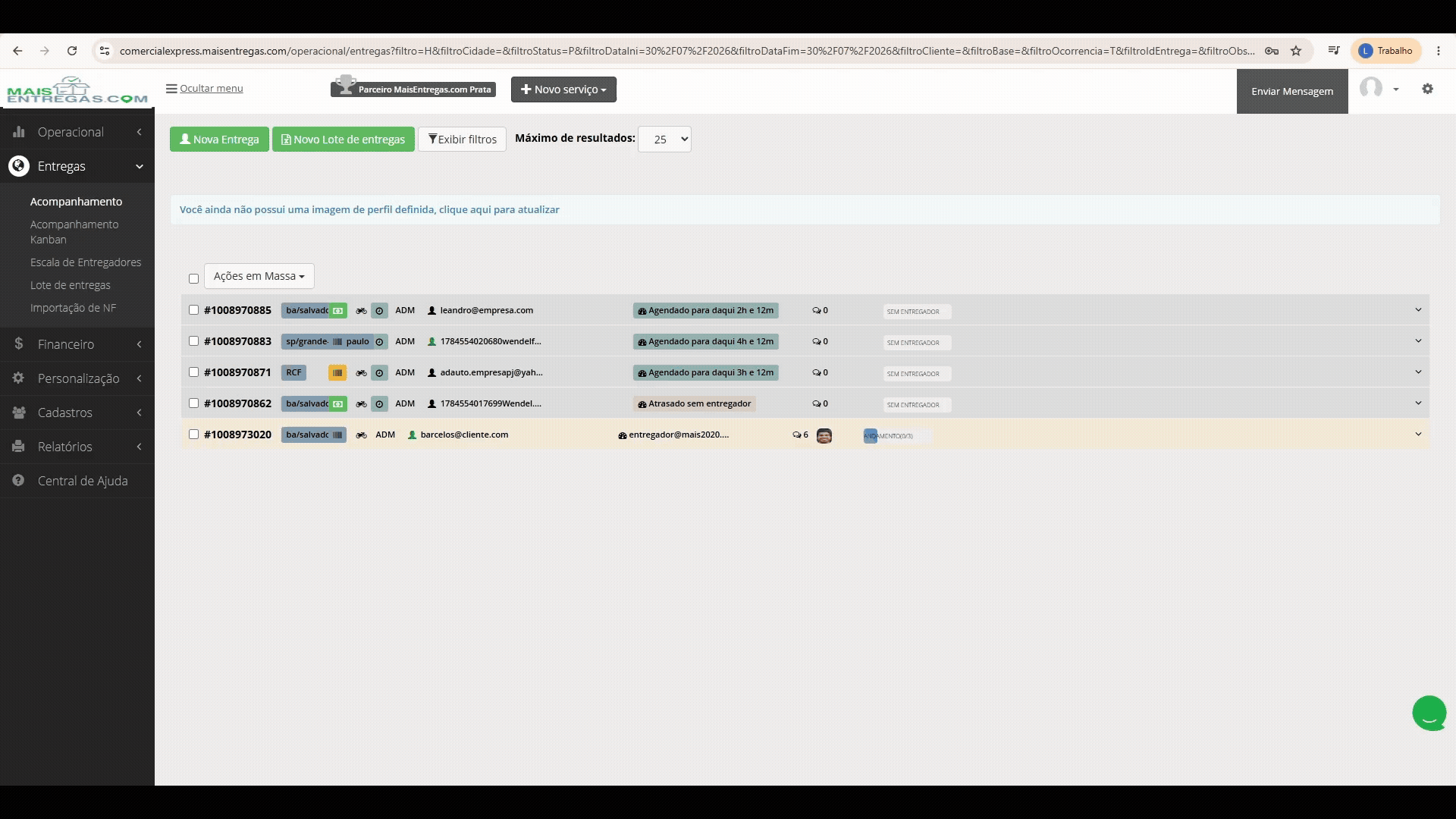Screen dimensions: 1456x819
Task: Open comments bubble in row #1008970883
Action: (820, 342)
